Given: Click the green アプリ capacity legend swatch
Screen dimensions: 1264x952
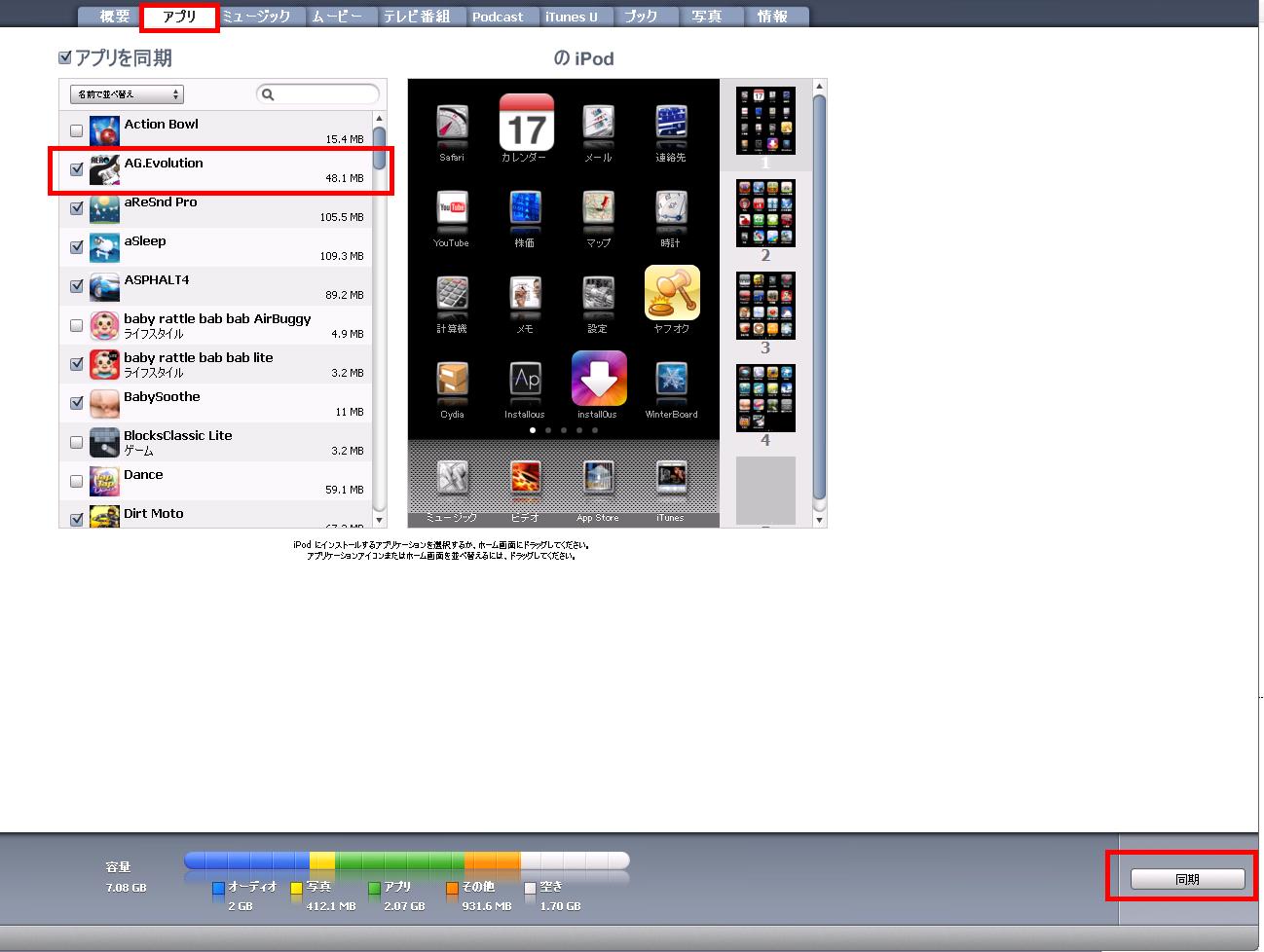Looking at the screenshot, I should 375,888.
